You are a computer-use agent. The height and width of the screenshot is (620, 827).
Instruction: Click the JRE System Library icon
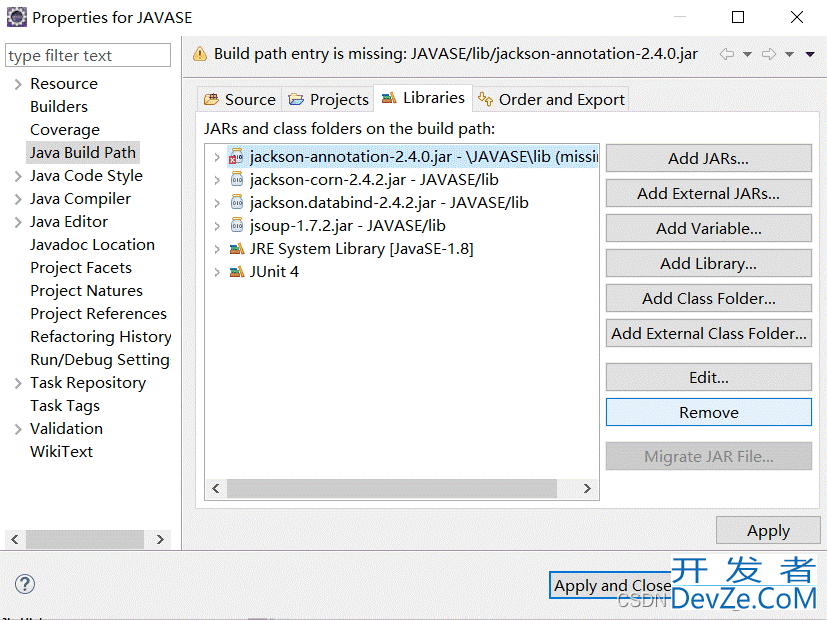[x=237, y=248]
